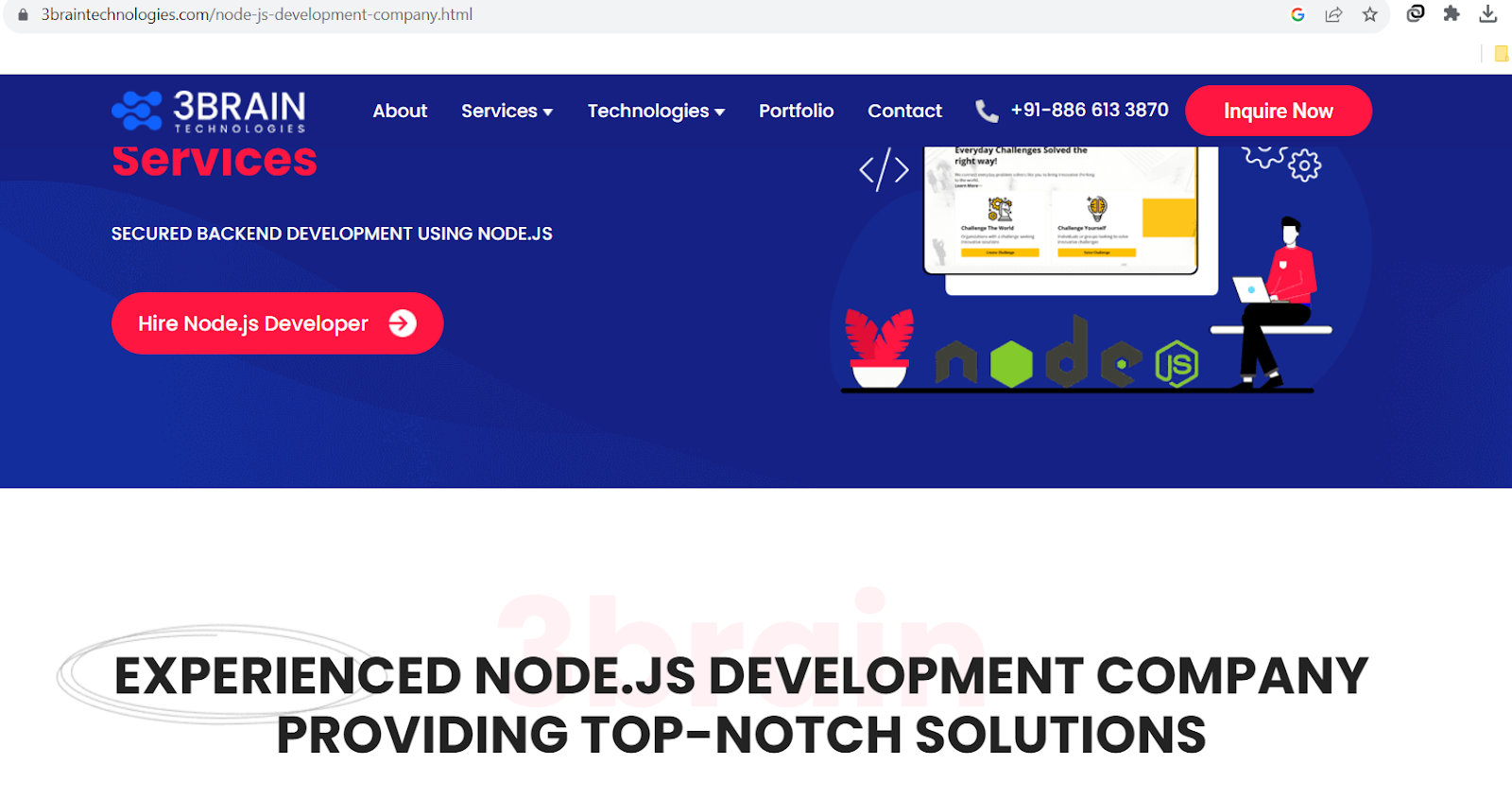Click the phone handset icon
The width and height of the screenshot is (1512, 799).
[987, 112]
